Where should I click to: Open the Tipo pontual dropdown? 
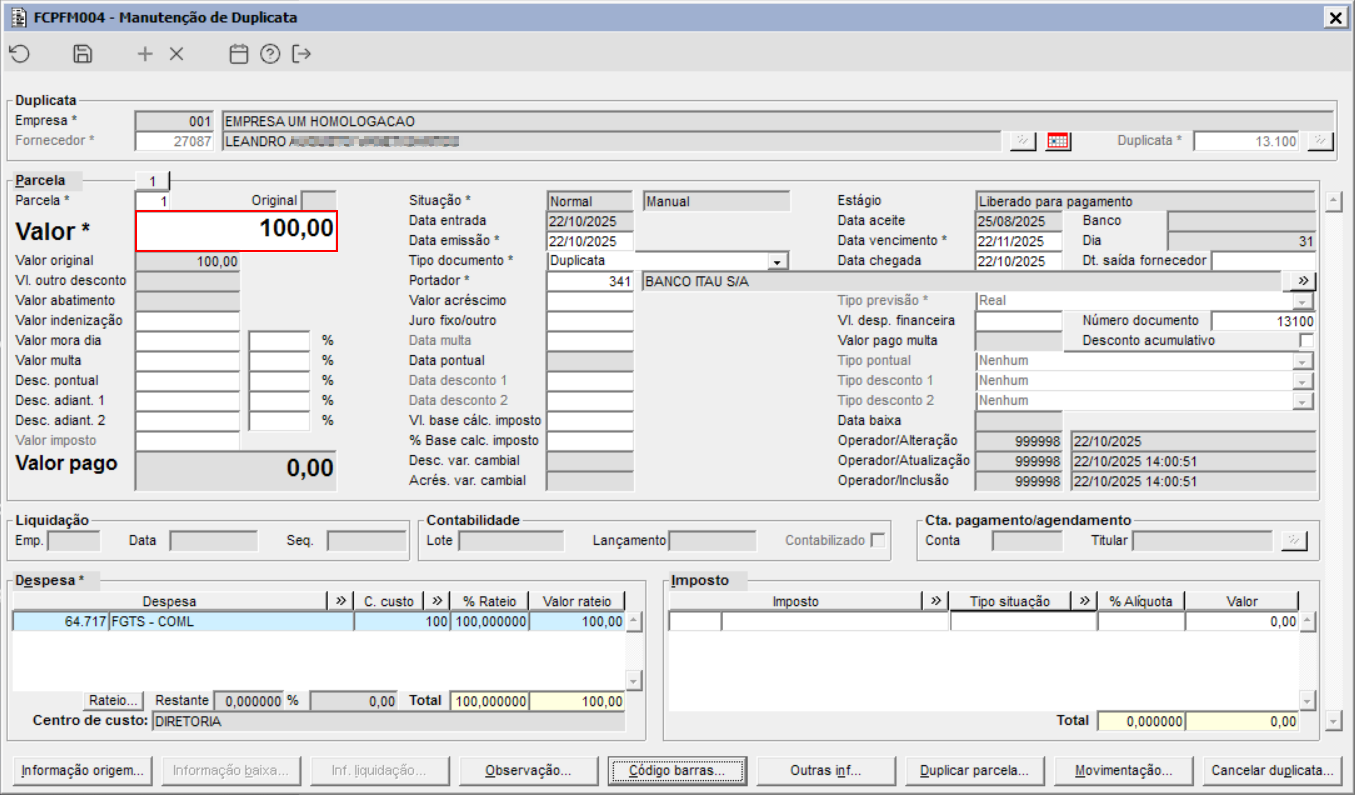click(x=1302, y=361)
